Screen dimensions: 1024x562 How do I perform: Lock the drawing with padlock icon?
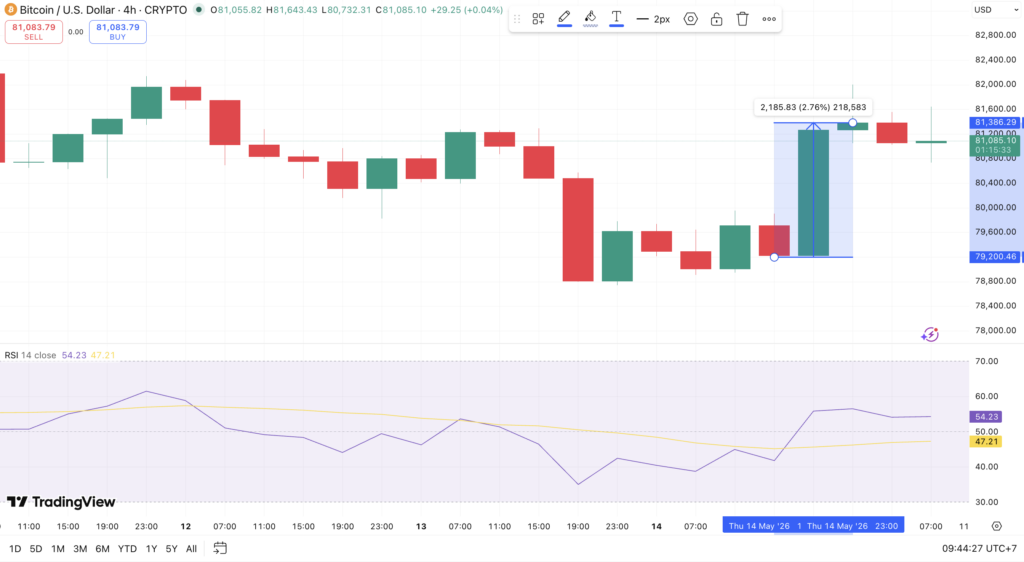point(716,19)
